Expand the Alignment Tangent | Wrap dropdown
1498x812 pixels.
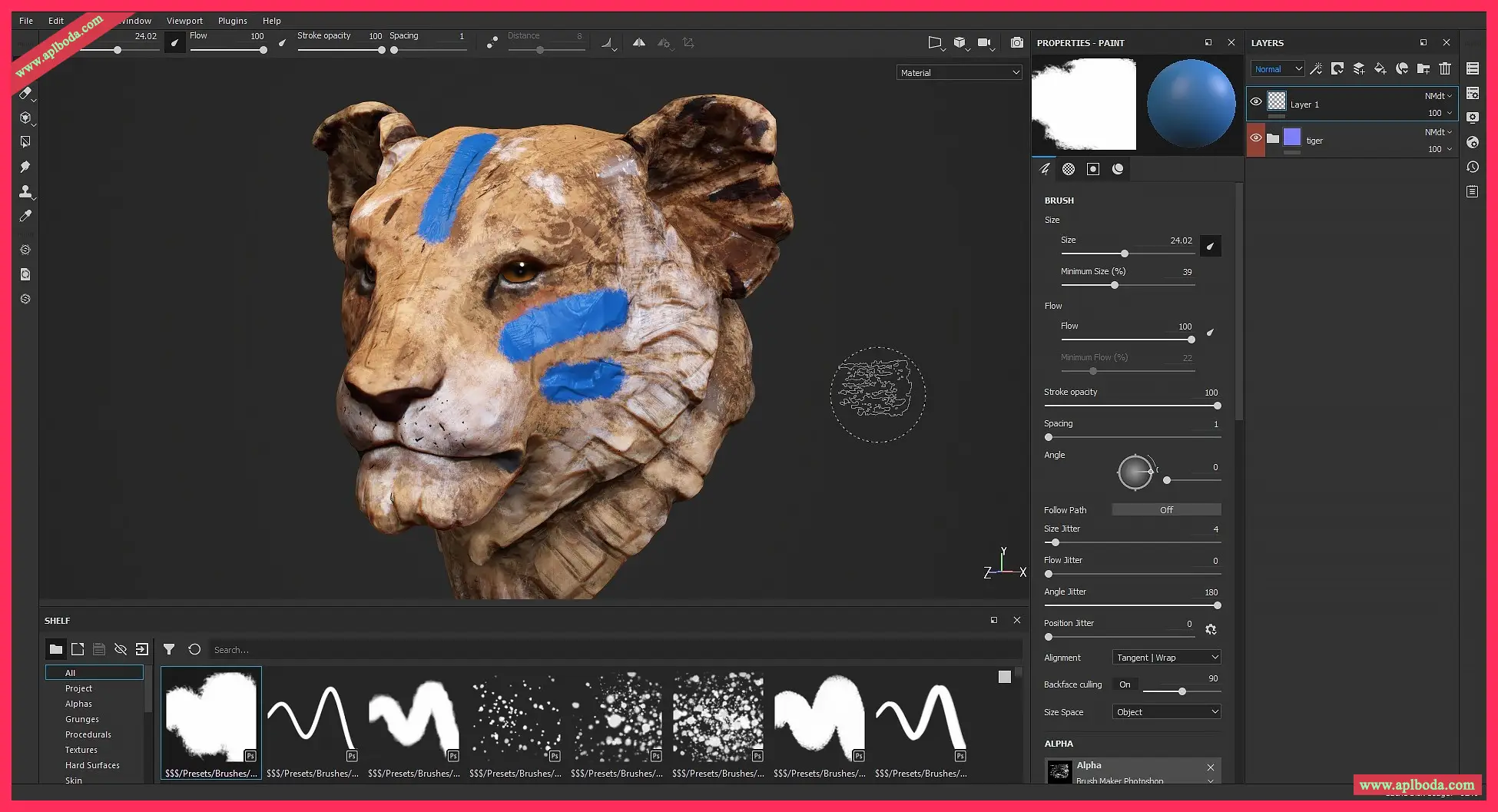(1165, 658)
